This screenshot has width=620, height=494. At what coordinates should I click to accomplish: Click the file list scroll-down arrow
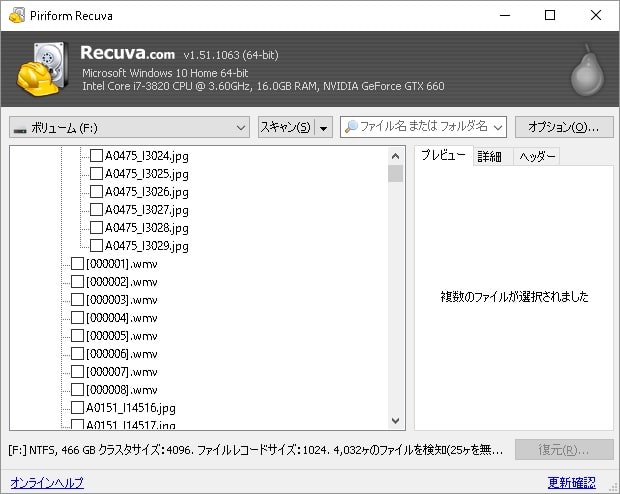[x=395, y=420]
